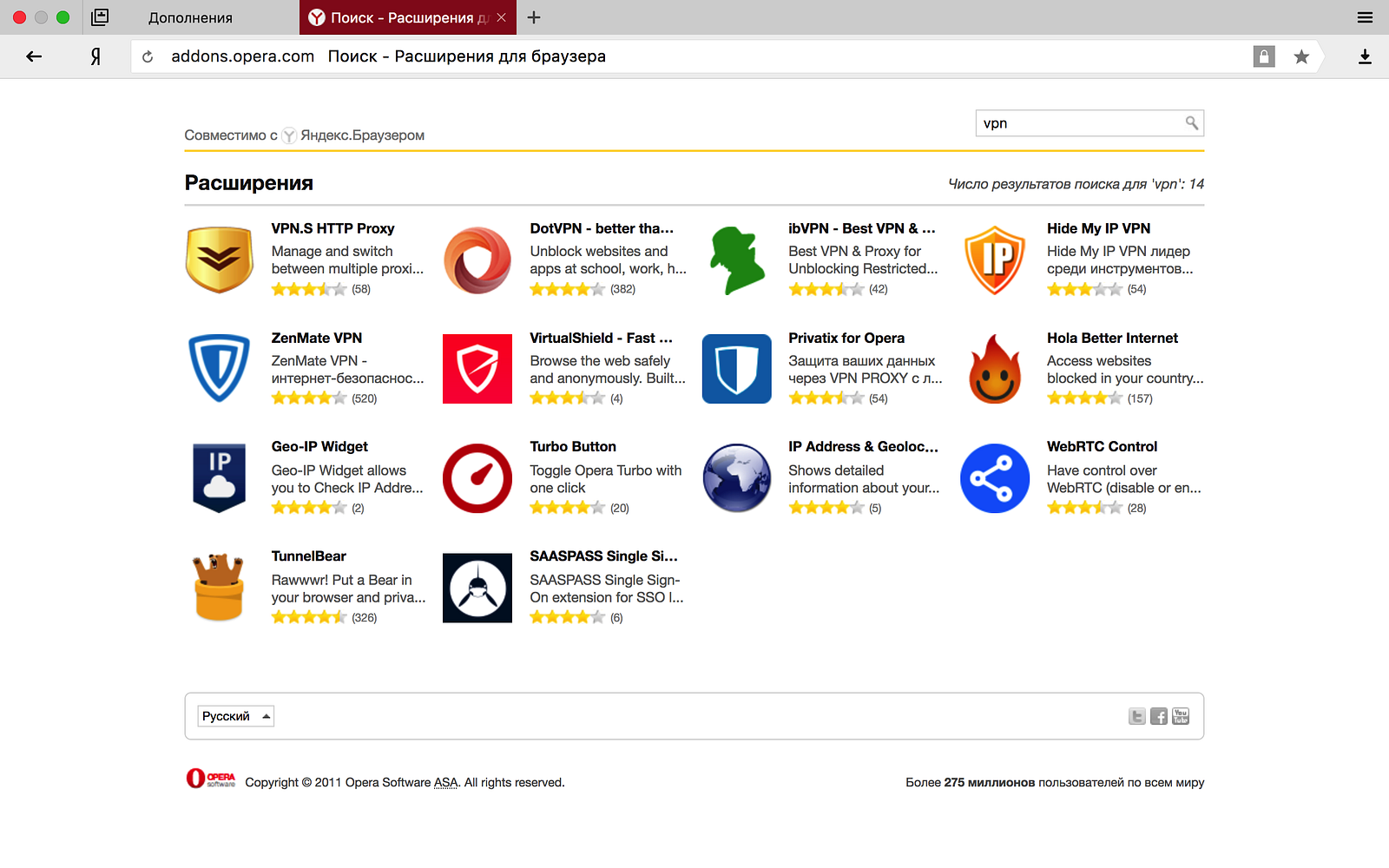The height and width of the screenshot is (868, 1389).
Task: Switch to the Дополнения tab
Action: point(190,17)
